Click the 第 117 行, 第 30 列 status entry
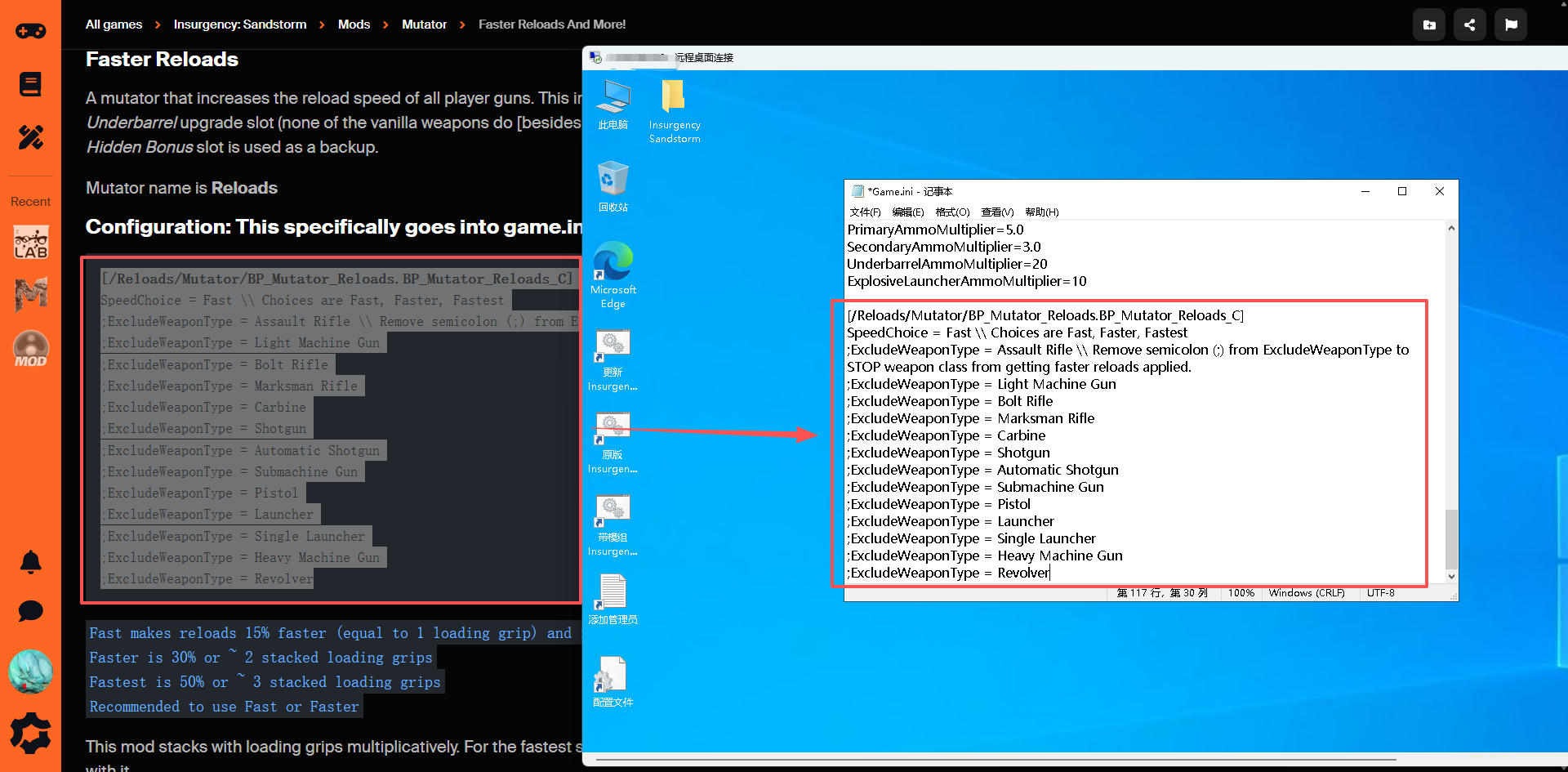The height and width of the screenshot is (772, 1568). point(1162,593)
